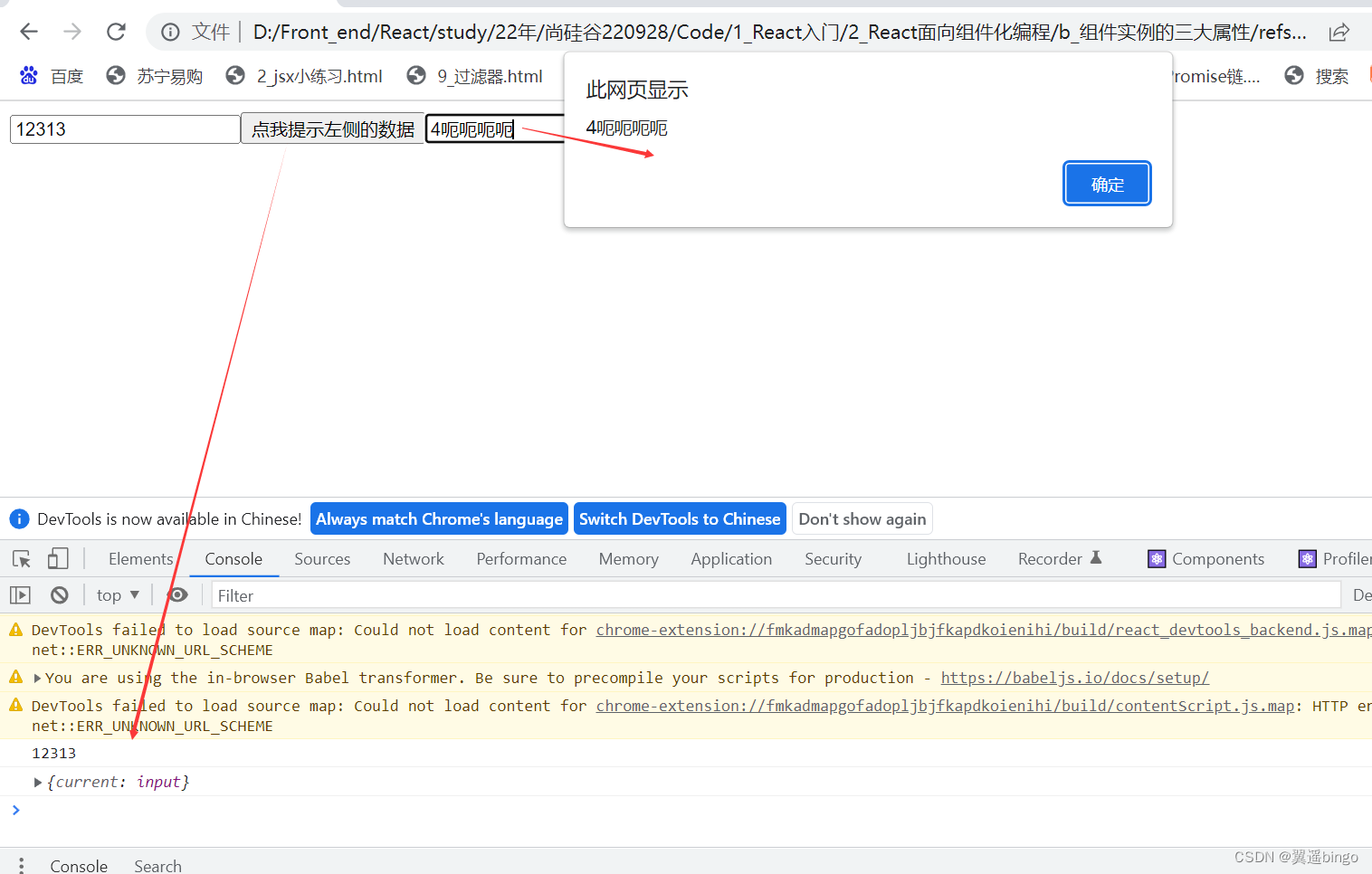
Task: Select the Search drawer tab
Action: click(x=157, y=866)
